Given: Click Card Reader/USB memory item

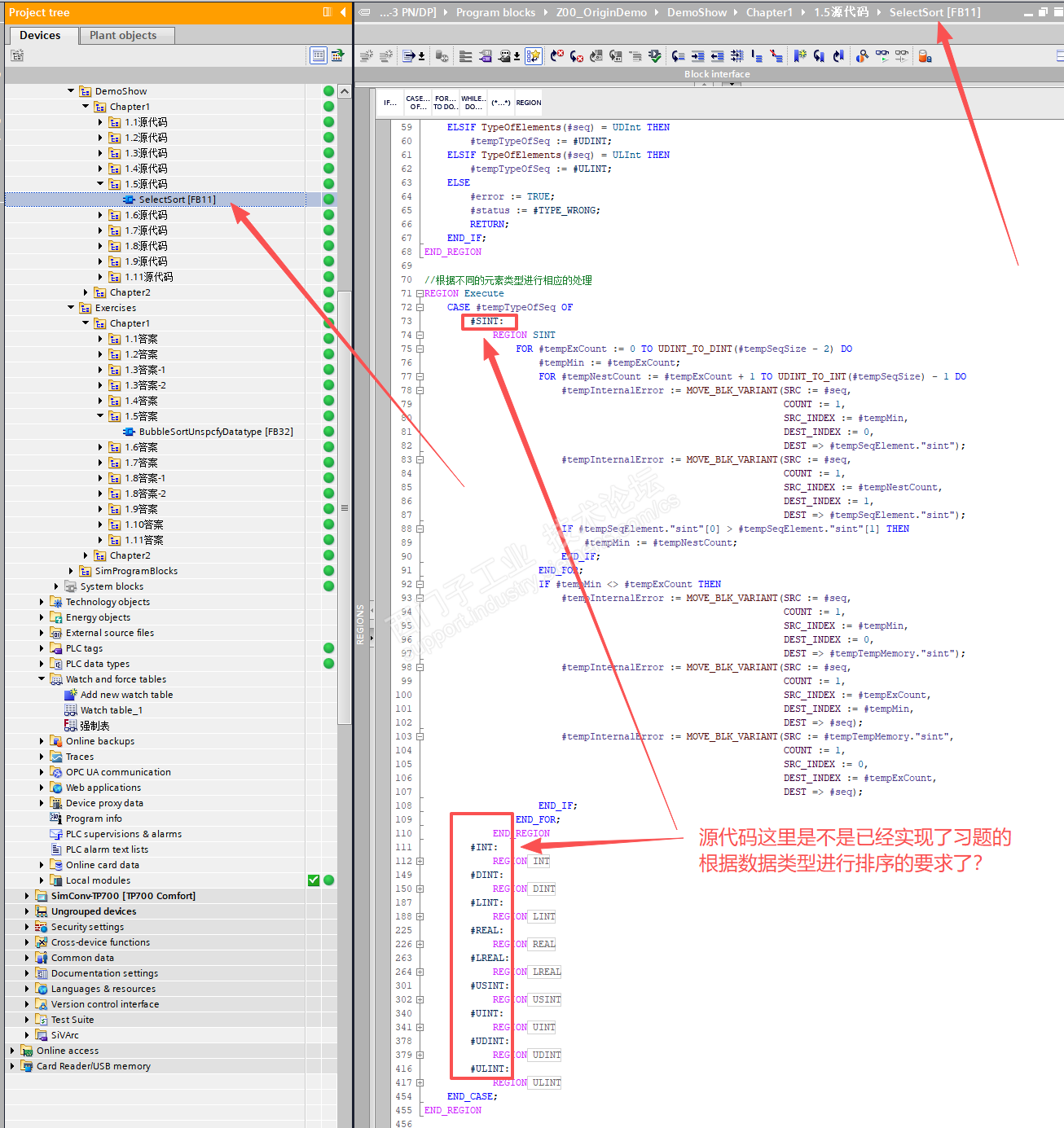Looking at the screenshot, I should [93, 1066].
